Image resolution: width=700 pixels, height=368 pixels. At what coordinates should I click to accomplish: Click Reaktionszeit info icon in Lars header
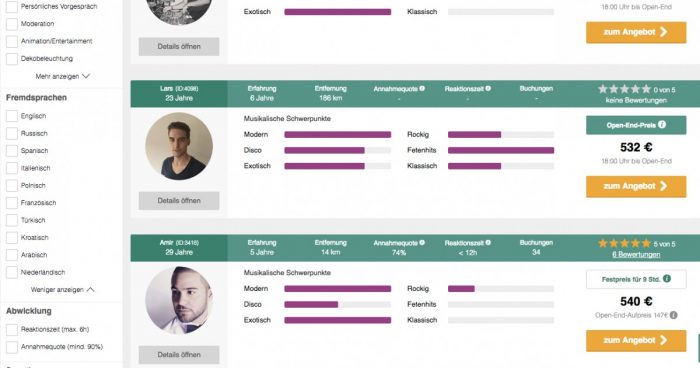488,88
